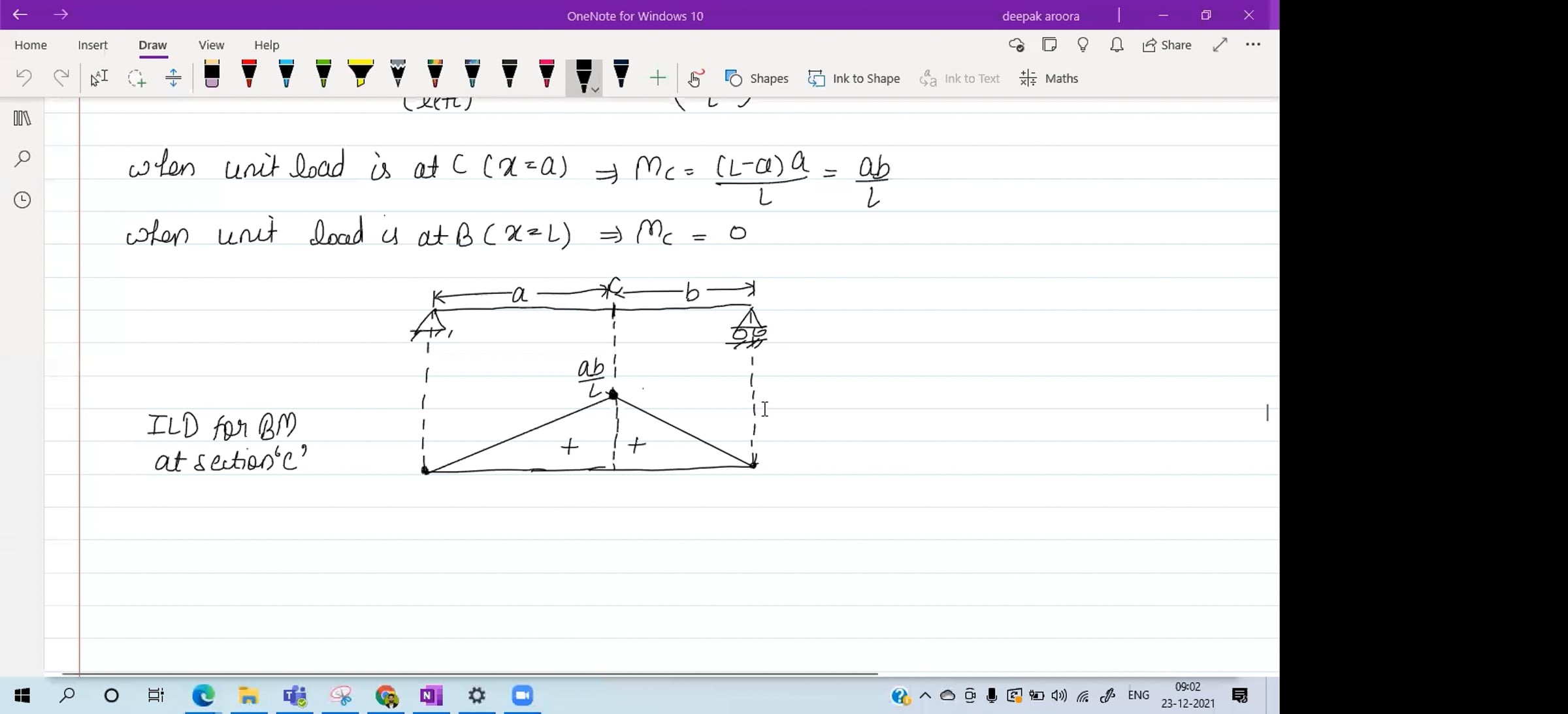Select object or type text tool

99,78
